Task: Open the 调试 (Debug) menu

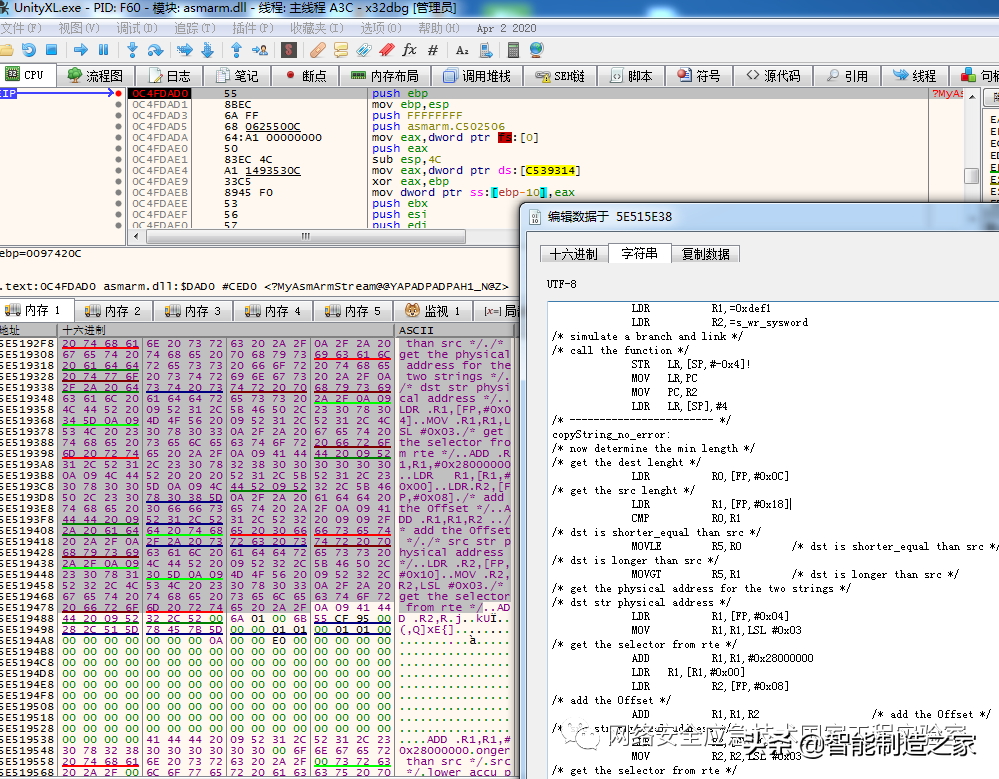Action: [x=134, y=28]
